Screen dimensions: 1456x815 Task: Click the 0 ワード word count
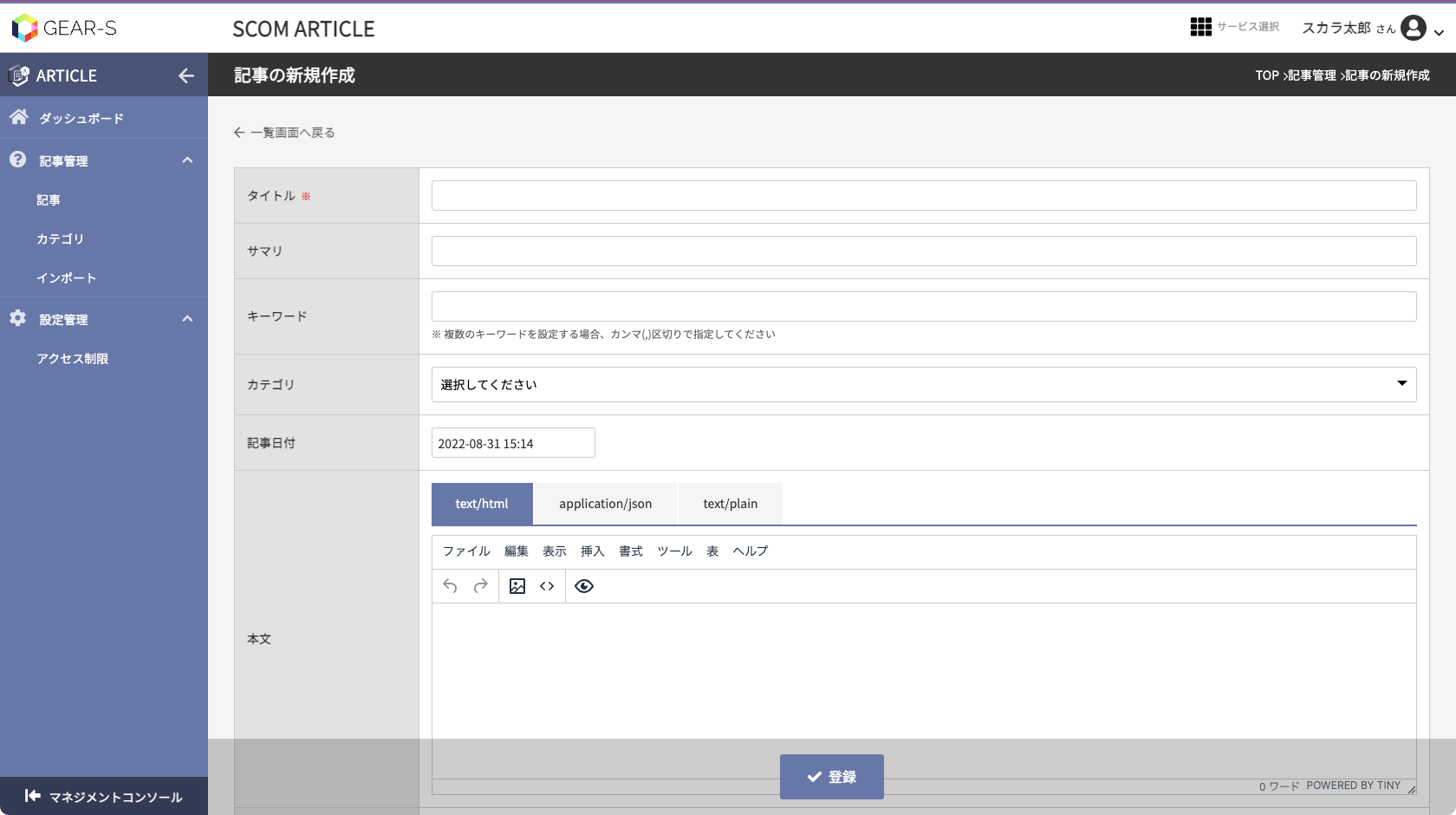pos(1279,786)
